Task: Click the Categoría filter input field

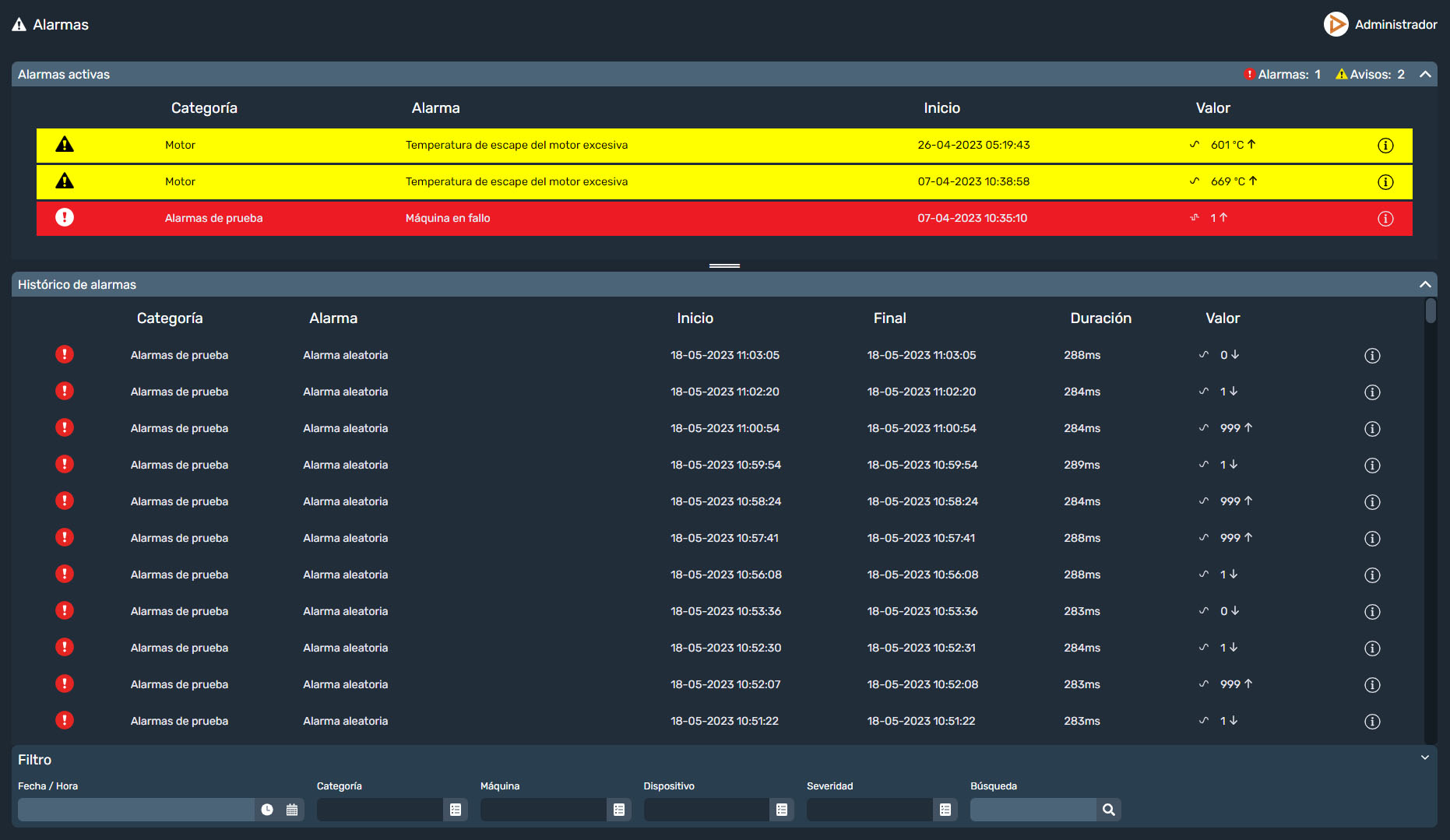Action: pyautogui.click(x=380, y=810)
